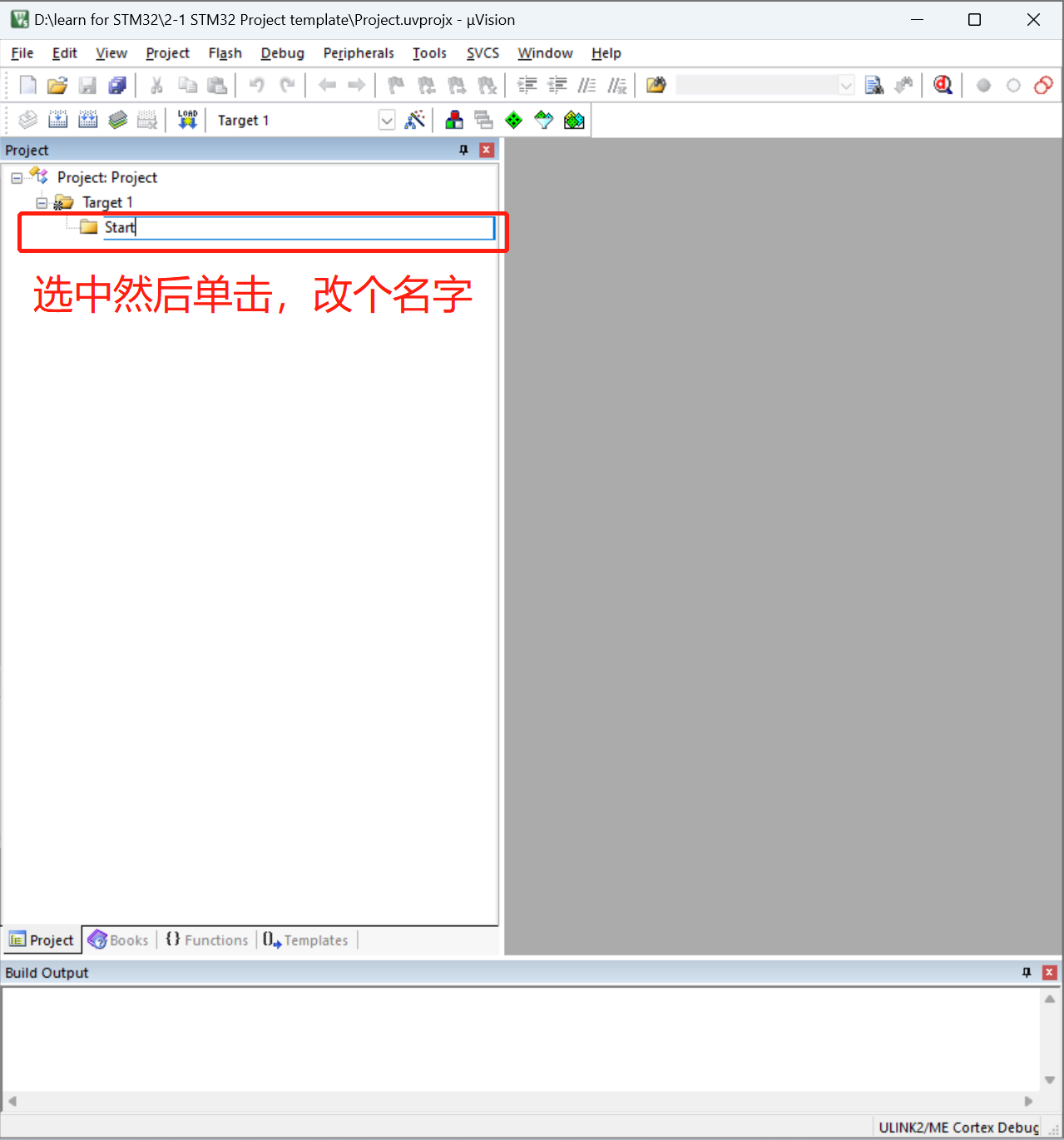Image resolution: width=1064 pixels, height=1140 pixels.
Task: Open the Flash menu
Action: [225, 53]
